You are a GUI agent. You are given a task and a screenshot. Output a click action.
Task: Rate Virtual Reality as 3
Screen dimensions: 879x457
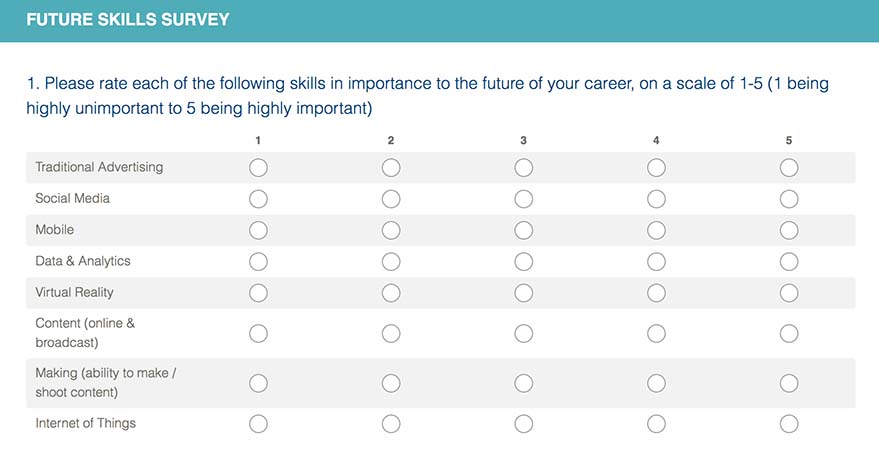(x=524, y=293)
